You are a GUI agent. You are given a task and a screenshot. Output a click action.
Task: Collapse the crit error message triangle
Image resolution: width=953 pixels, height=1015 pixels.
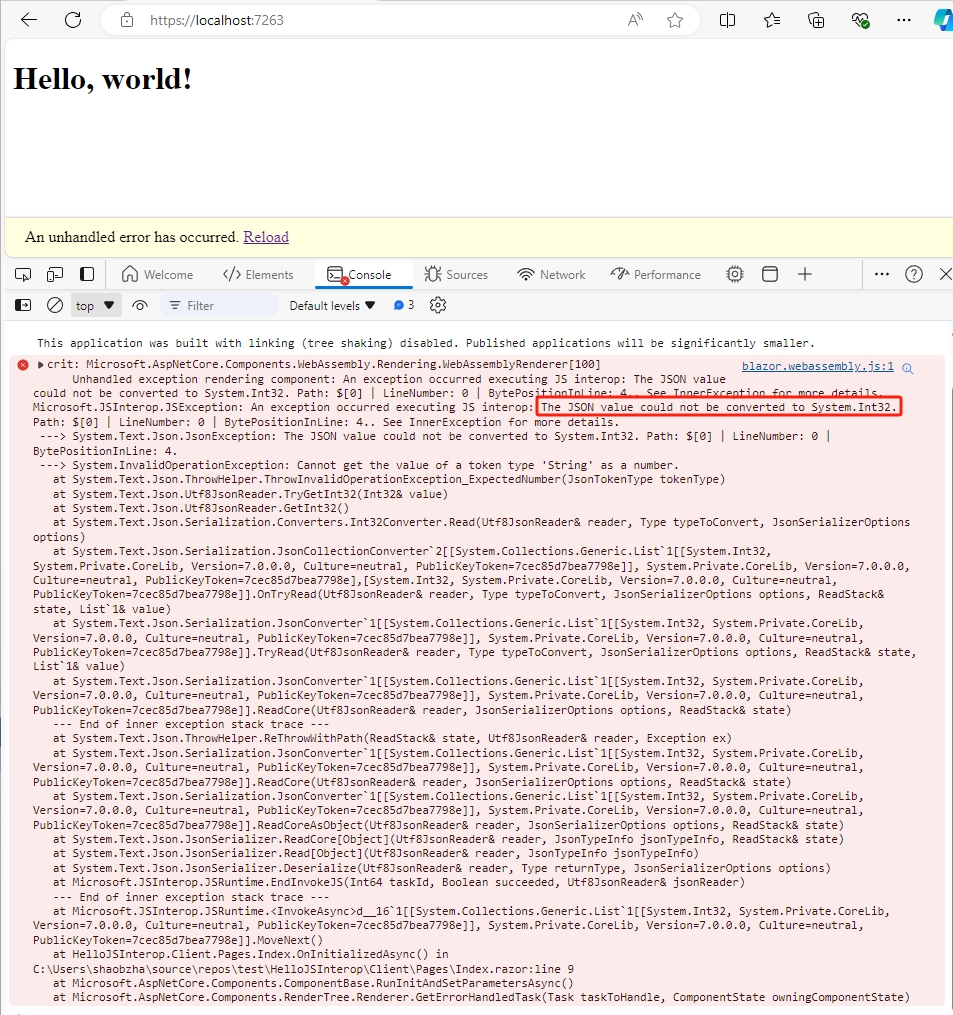(x=40, y=365)
